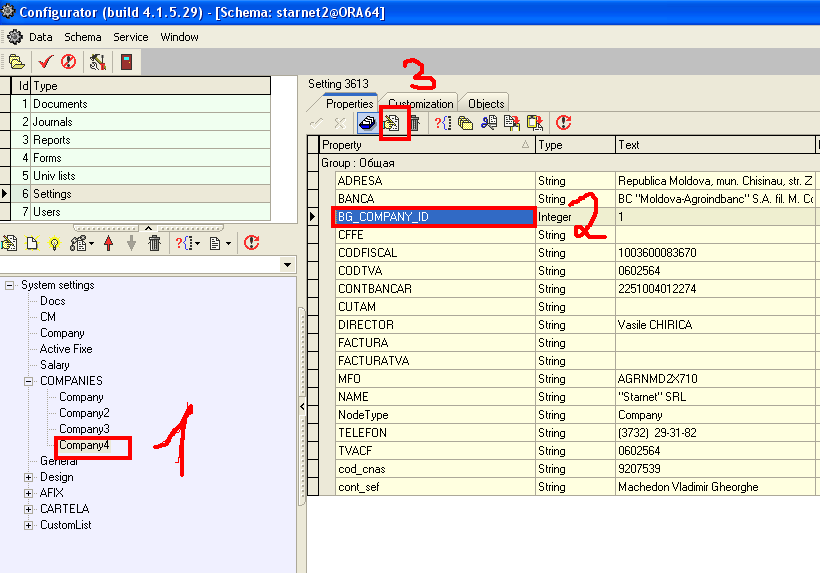Switch to the Customization tab
Screen dimensions: 820x573
coord(421,104)
